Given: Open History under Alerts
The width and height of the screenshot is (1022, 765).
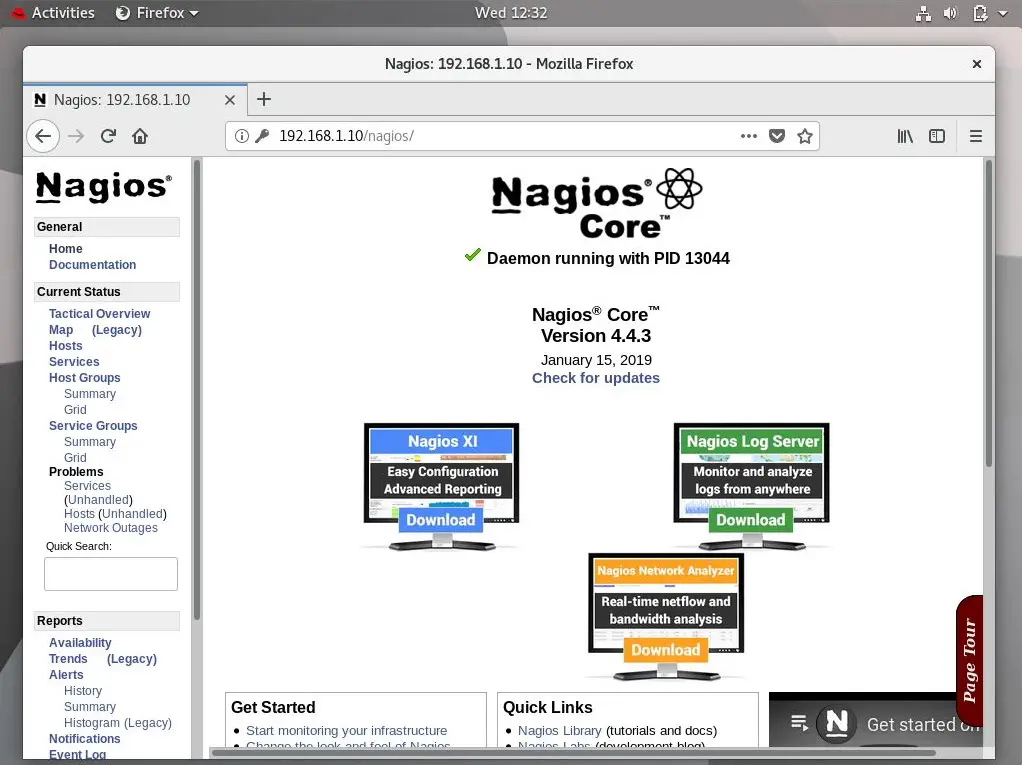Looking at the screenshot, I should click(83, 691).
